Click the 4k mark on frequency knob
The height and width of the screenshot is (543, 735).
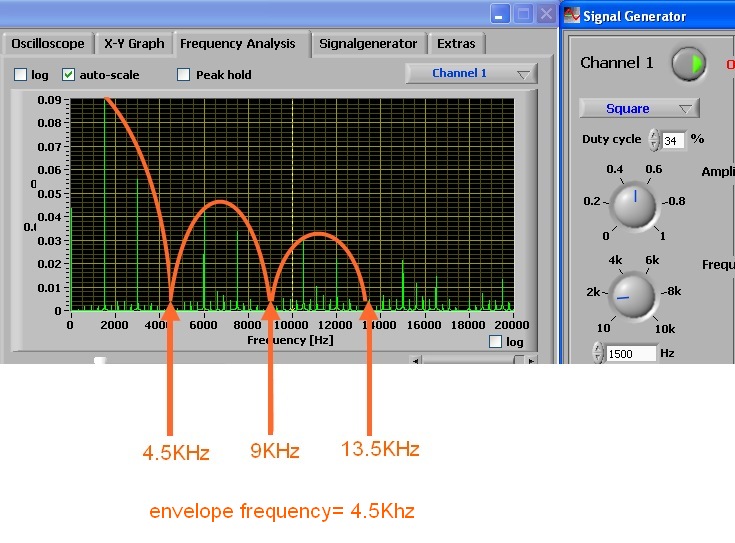[615, 260]
